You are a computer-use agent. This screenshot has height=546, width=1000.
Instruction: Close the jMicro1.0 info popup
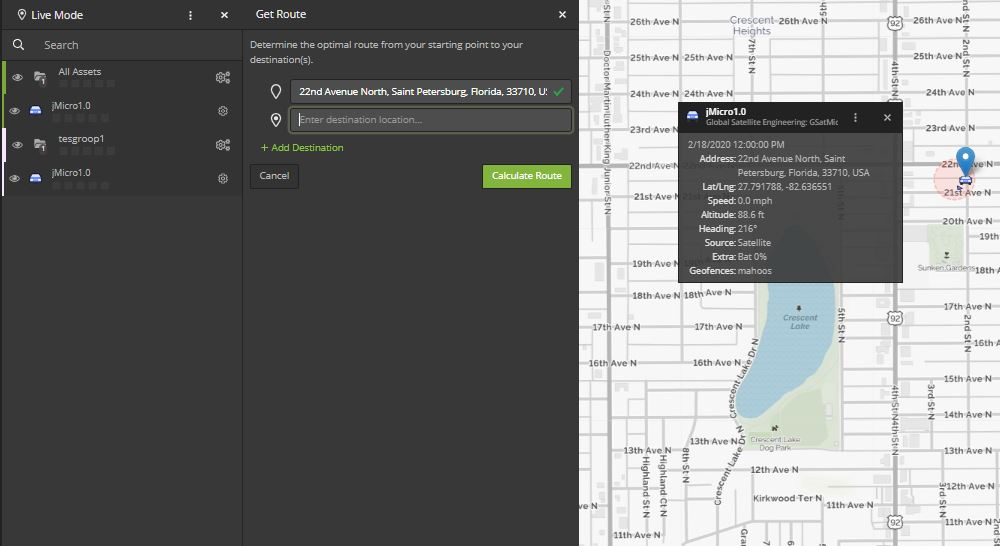point(887,117)
